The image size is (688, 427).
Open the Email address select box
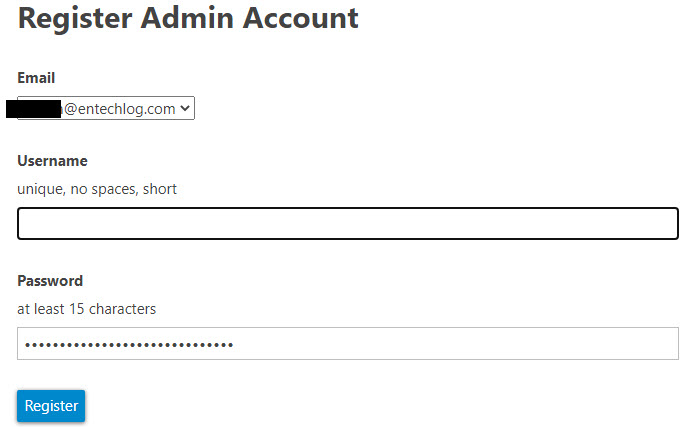tap(106, 108)
